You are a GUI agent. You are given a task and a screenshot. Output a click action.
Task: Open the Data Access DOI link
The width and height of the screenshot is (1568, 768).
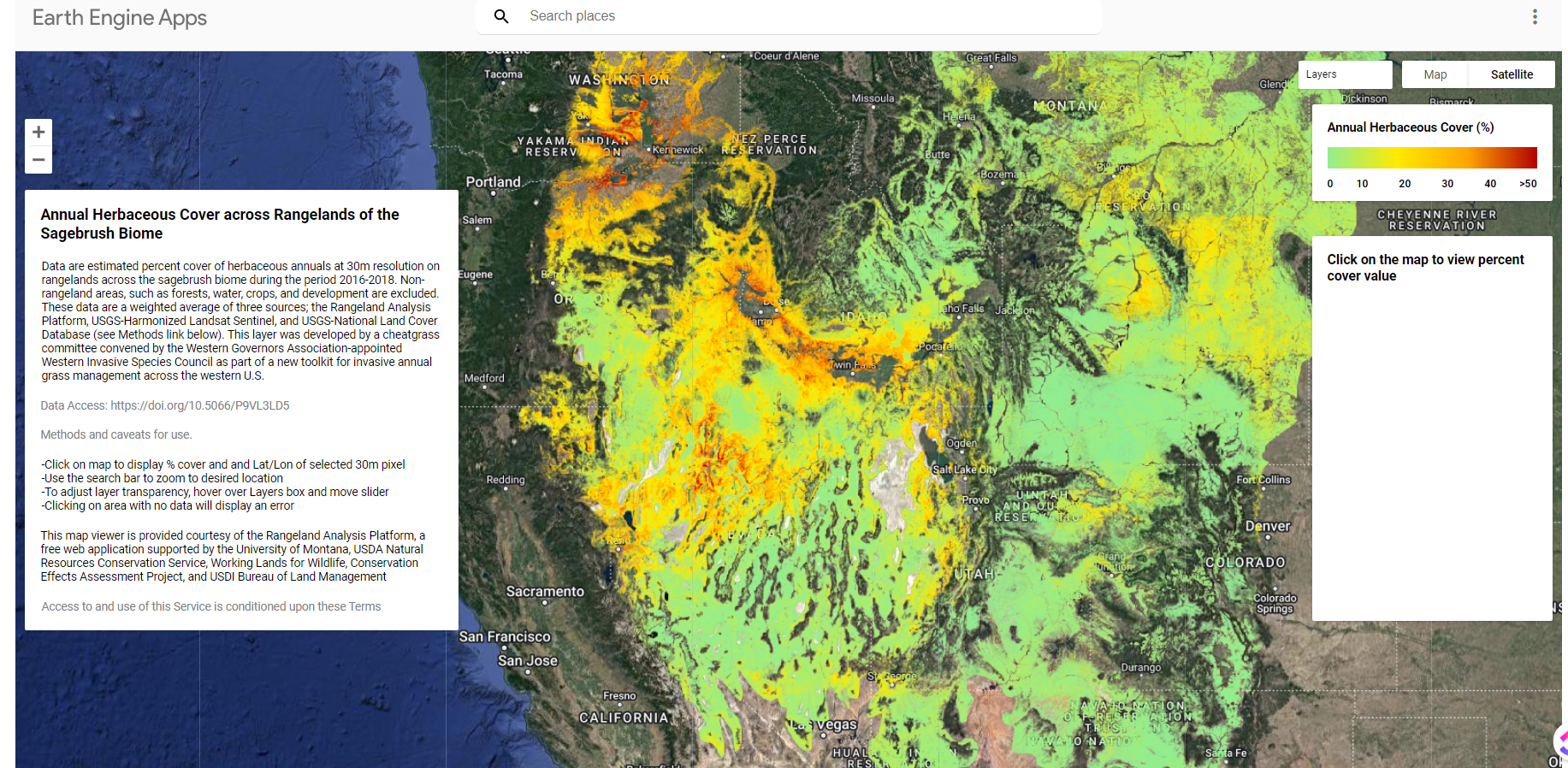click(165, 405)
